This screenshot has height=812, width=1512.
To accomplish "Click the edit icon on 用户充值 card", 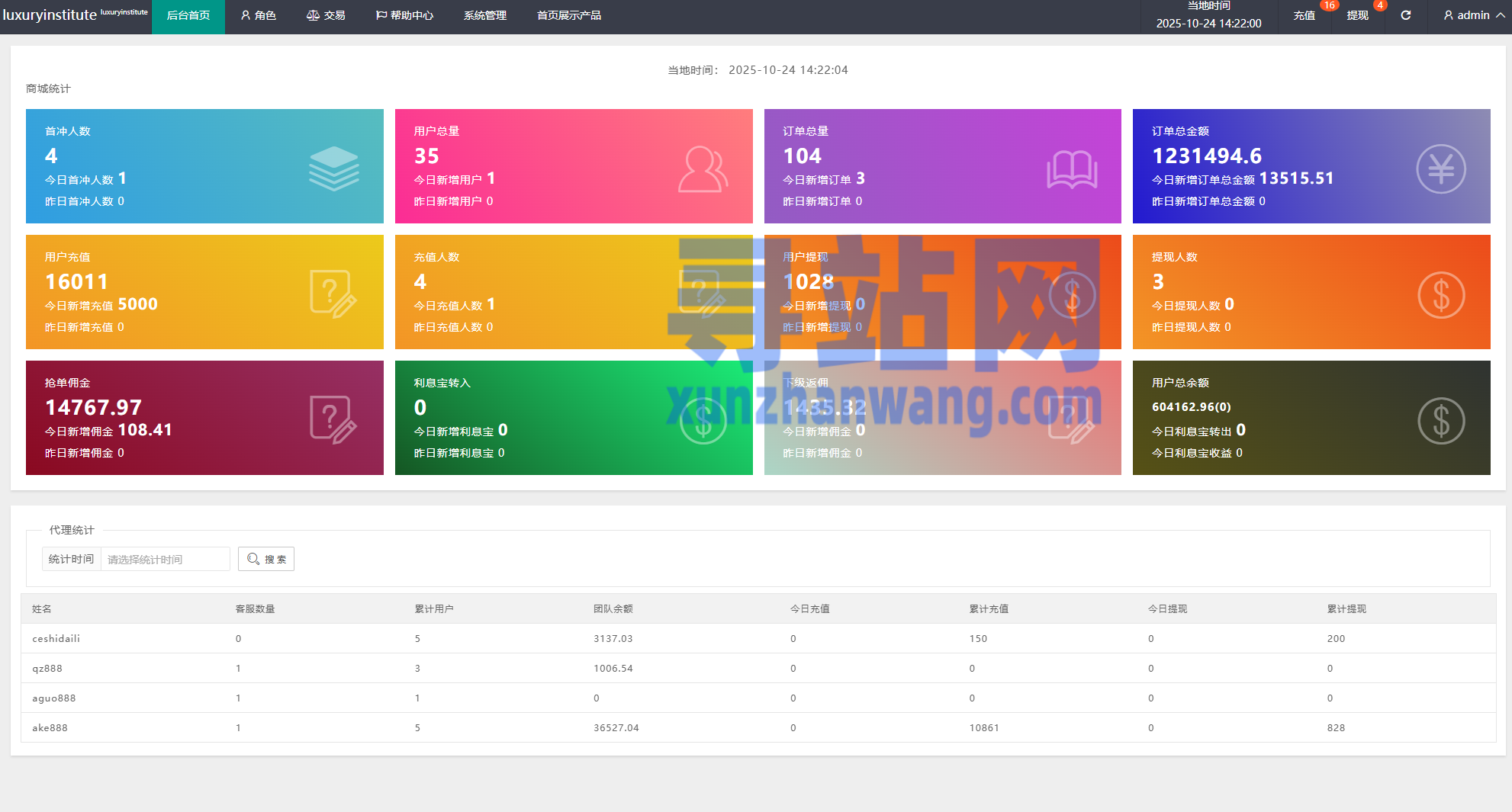I will point(333,294).
